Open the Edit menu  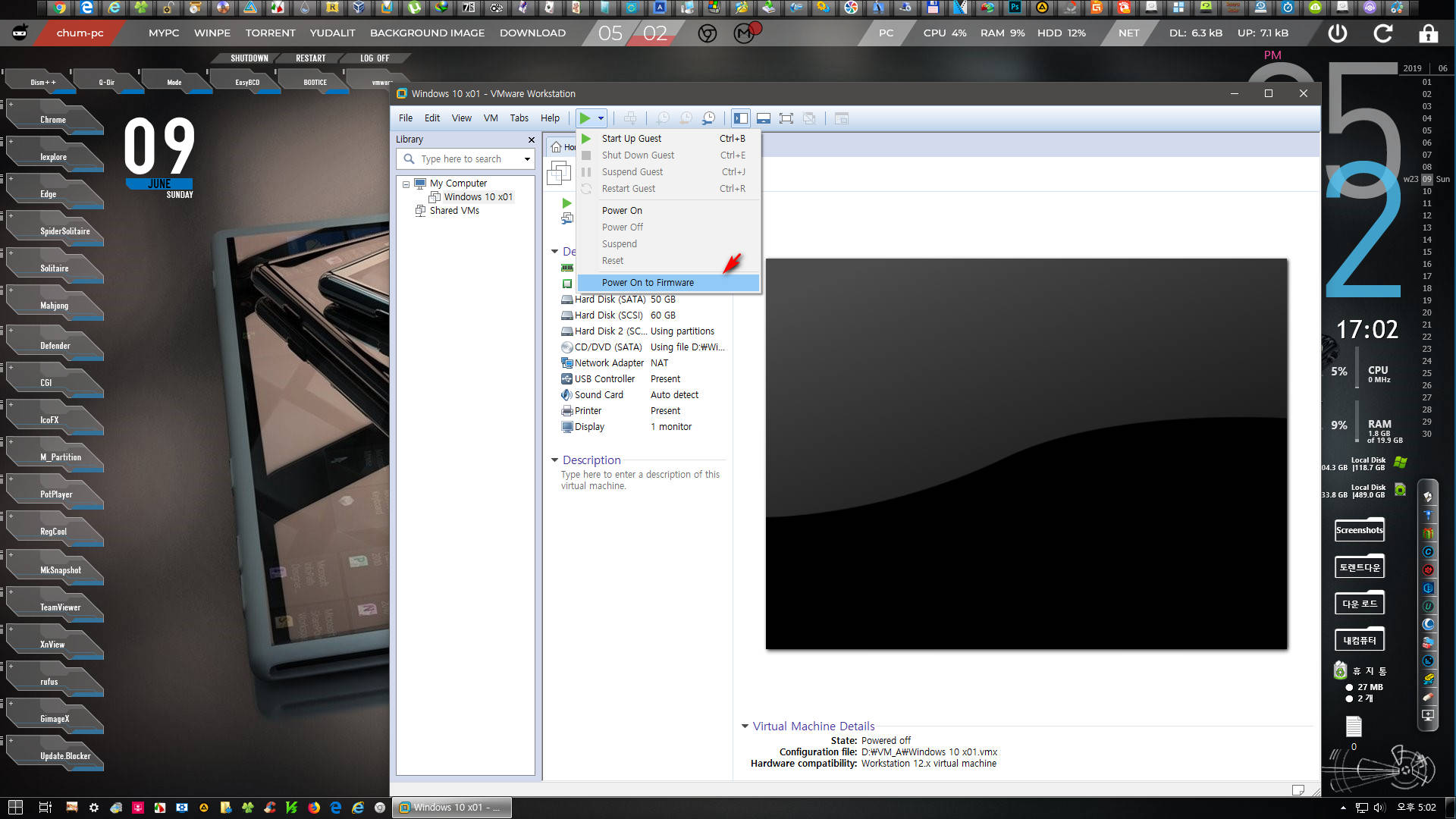[432, 118]
